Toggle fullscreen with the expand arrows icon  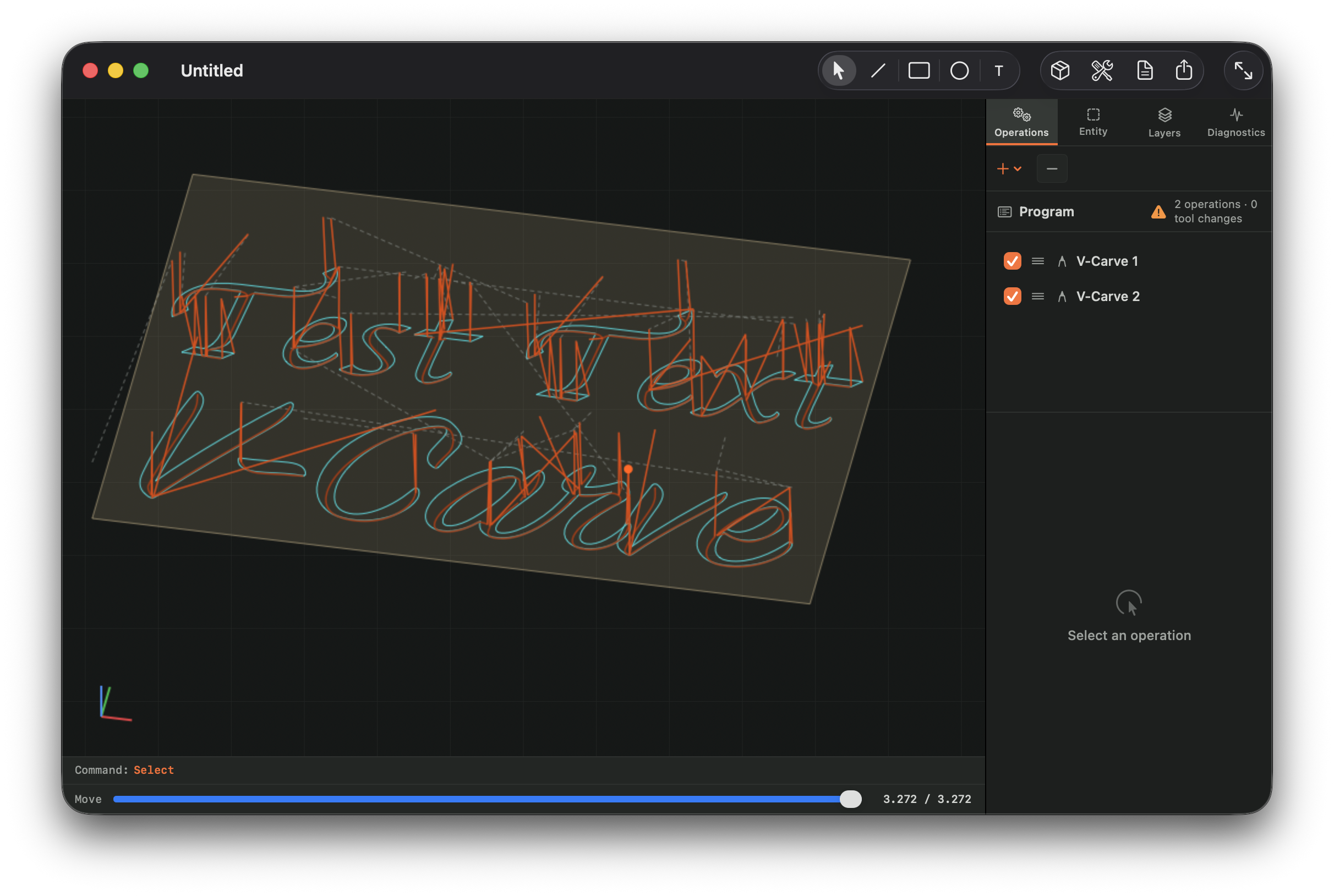click(x=1243, y=71)
